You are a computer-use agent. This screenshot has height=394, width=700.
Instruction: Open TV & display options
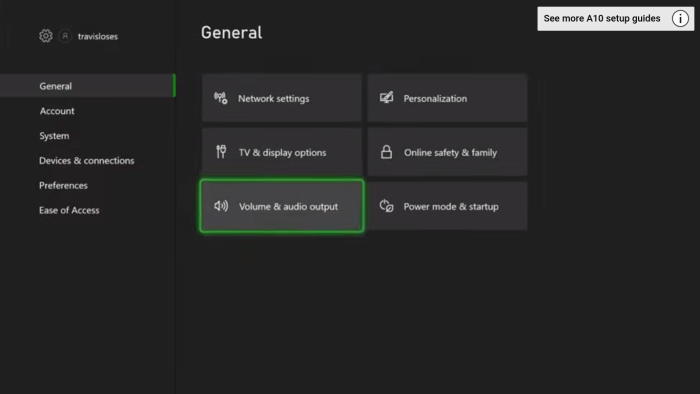tap(282, 152)
